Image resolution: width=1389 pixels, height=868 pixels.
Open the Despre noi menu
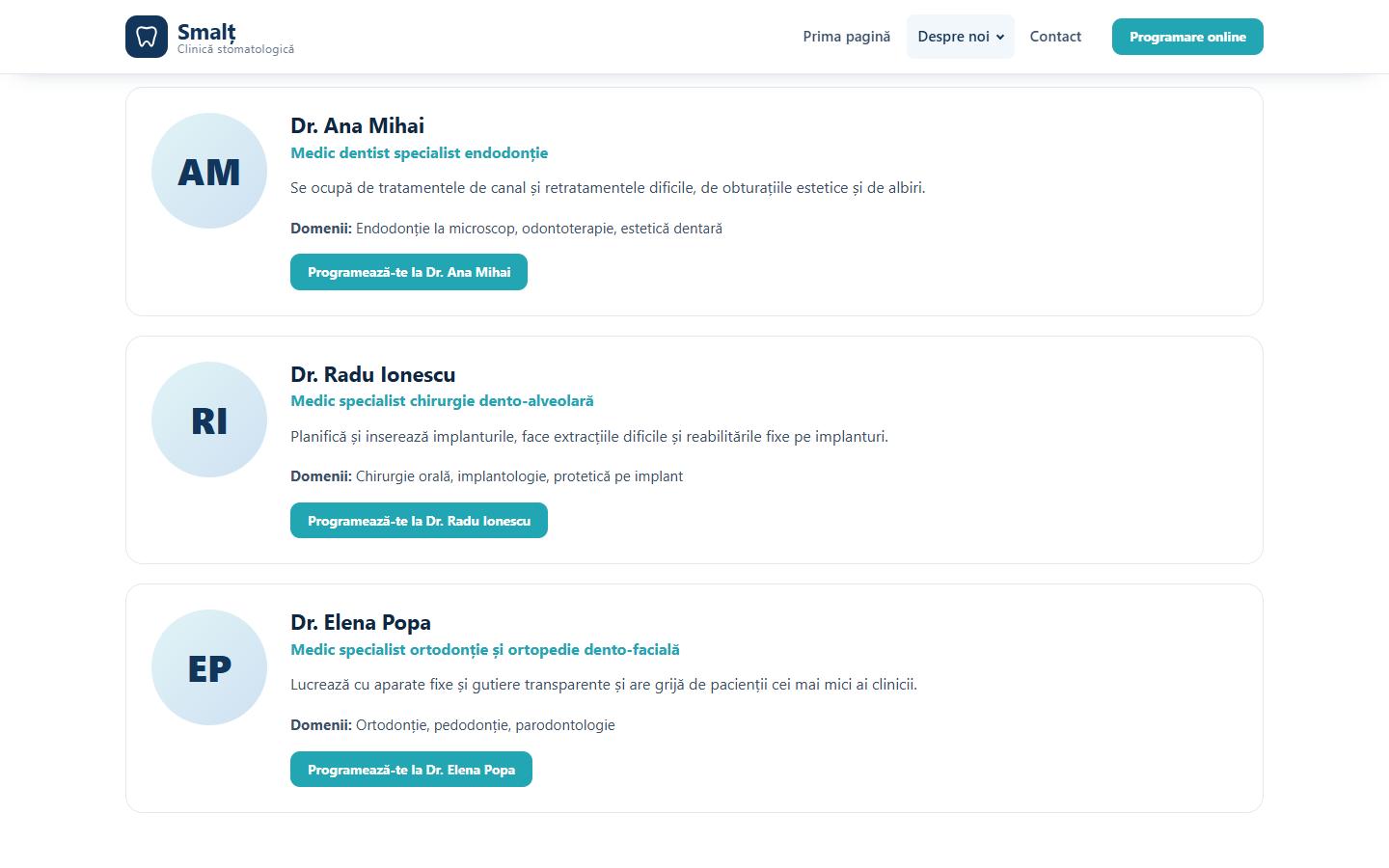click(960, 37)
